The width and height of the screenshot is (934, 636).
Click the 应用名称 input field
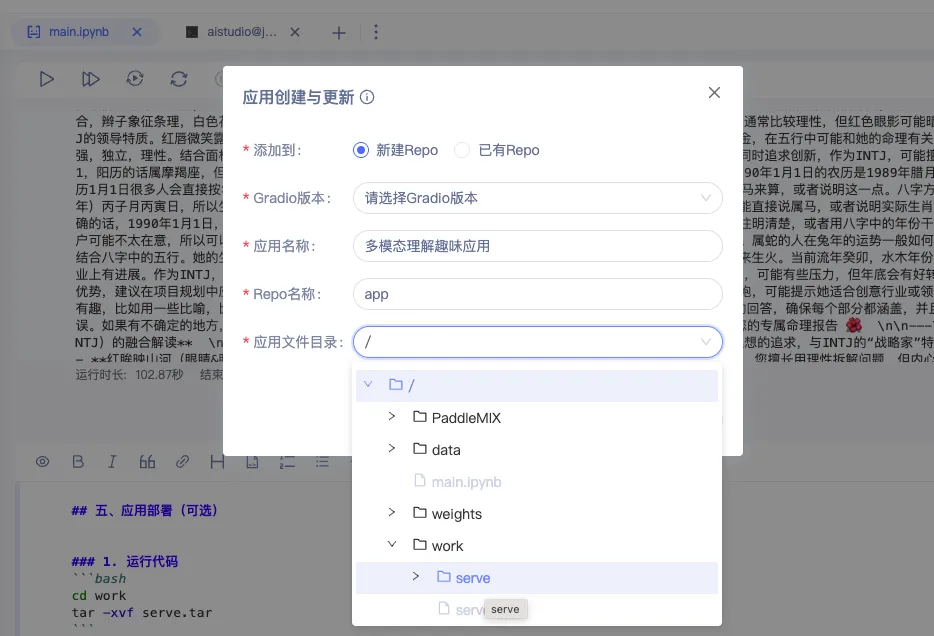click(537, 246)
